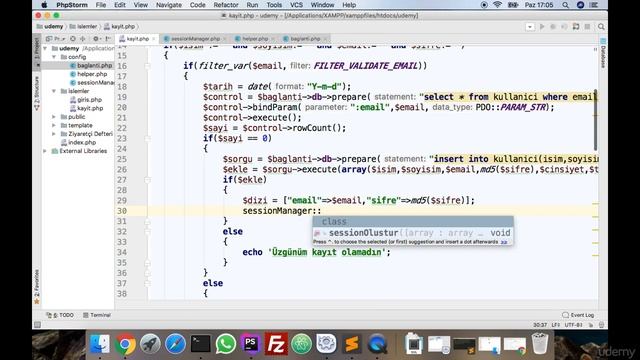Expand the template folder
The width and height of the screenshot is (640, 360).
coord(54,125)
